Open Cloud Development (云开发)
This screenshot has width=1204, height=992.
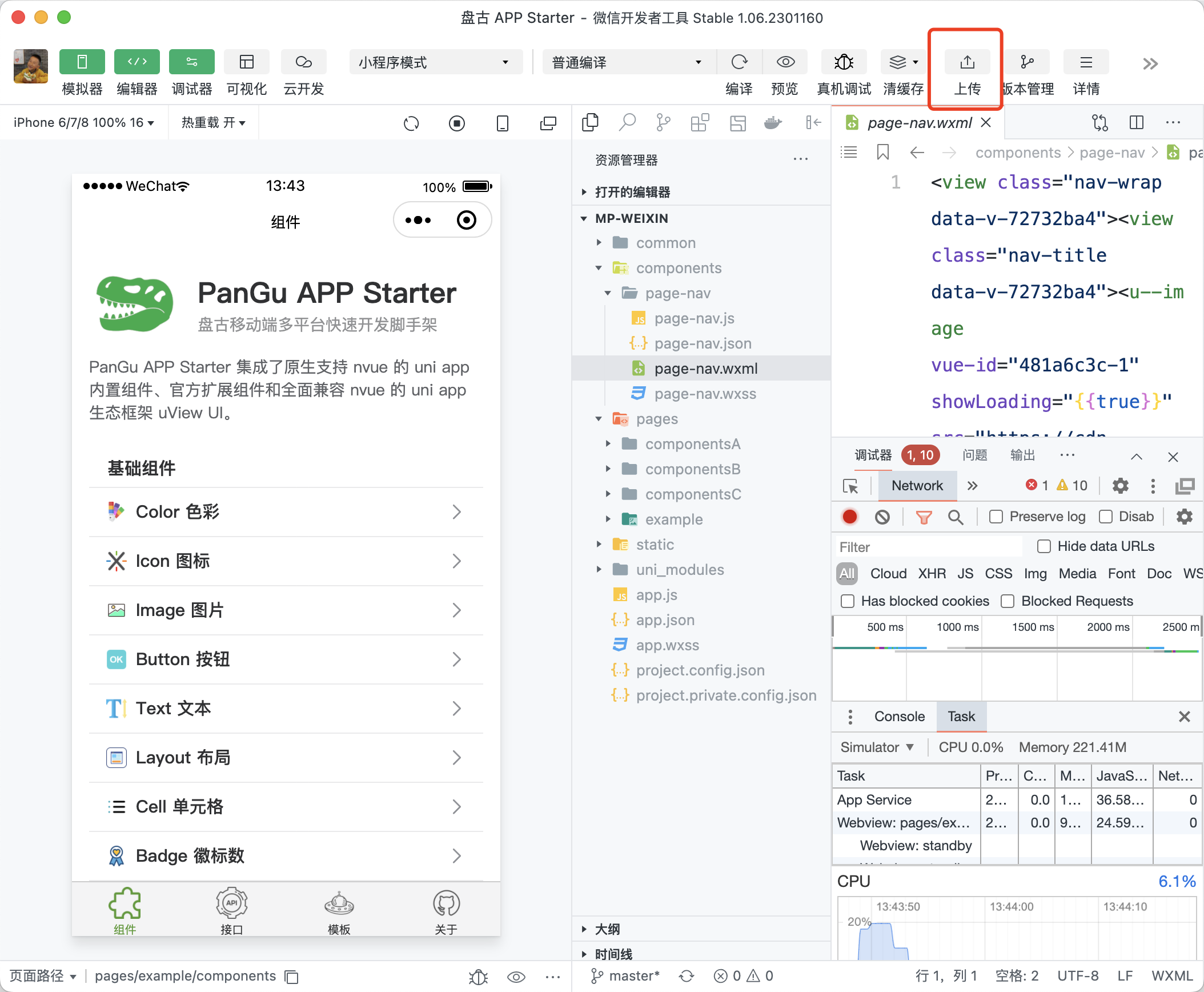[303, 62]
